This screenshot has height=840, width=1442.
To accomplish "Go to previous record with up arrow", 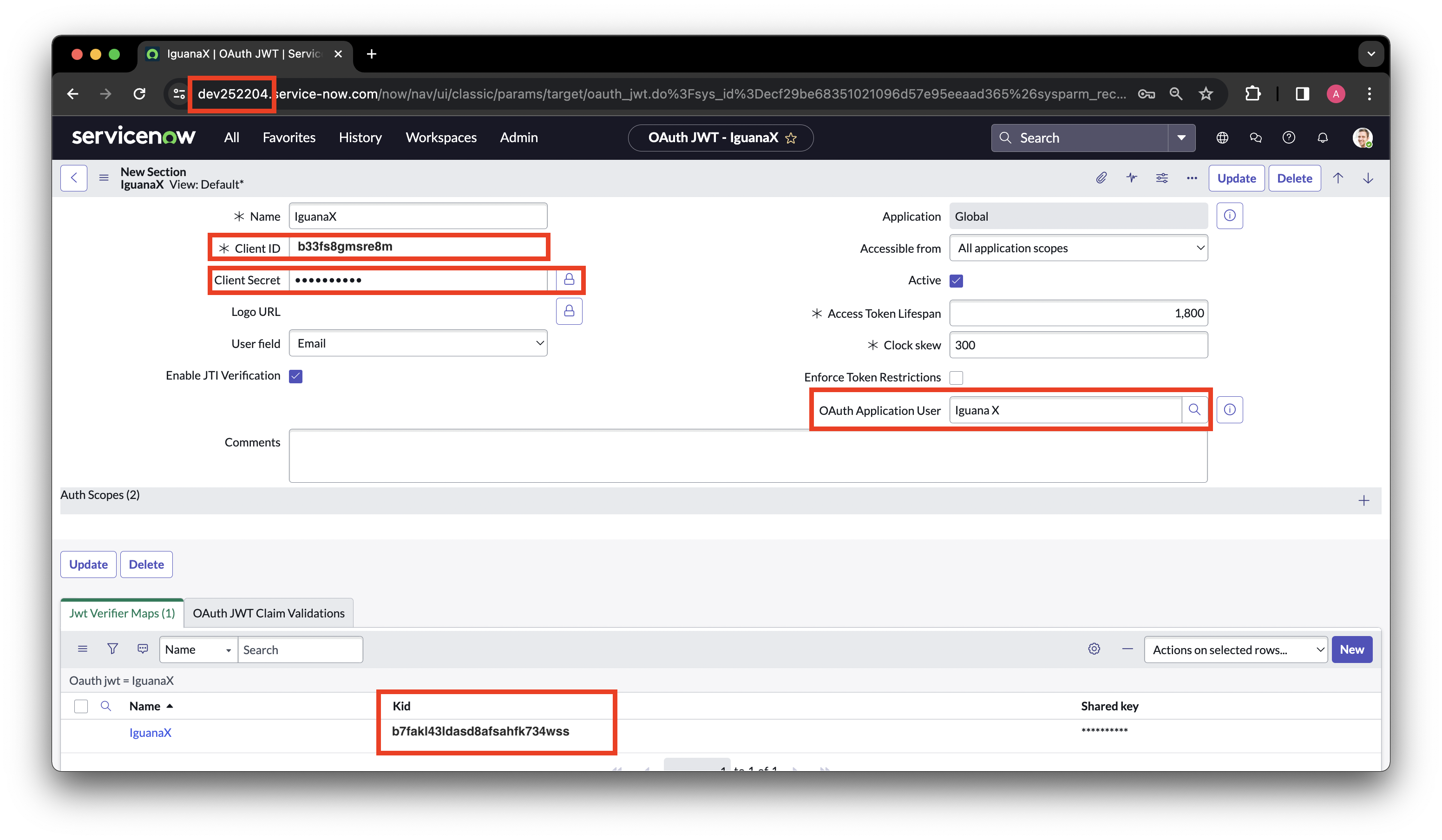I will point(1338,178).
